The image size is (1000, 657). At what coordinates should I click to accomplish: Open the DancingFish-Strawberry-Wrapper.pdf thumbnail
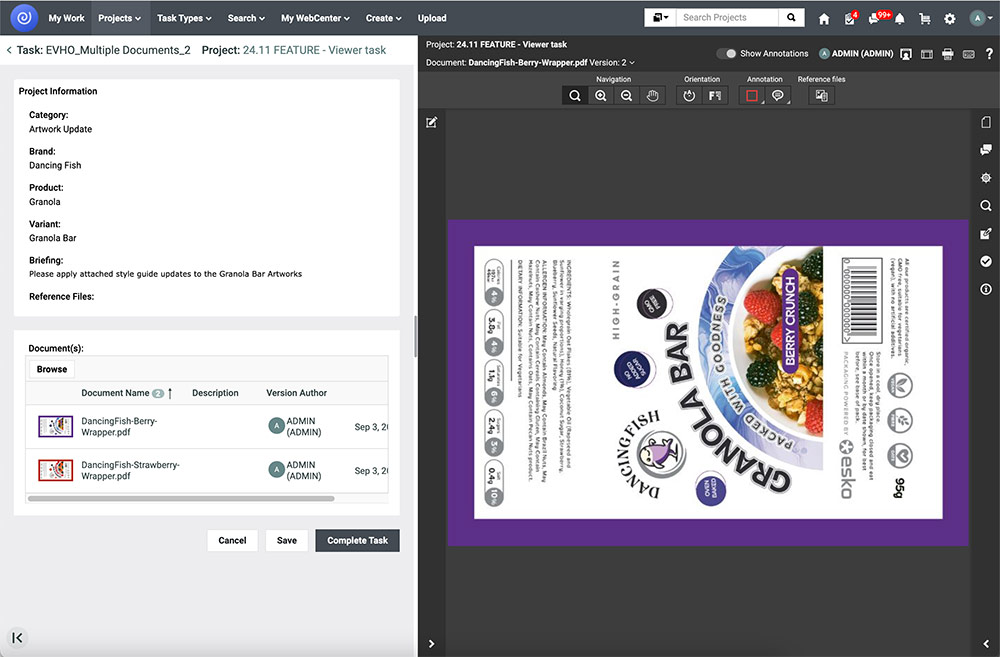[x=55, y=470]
